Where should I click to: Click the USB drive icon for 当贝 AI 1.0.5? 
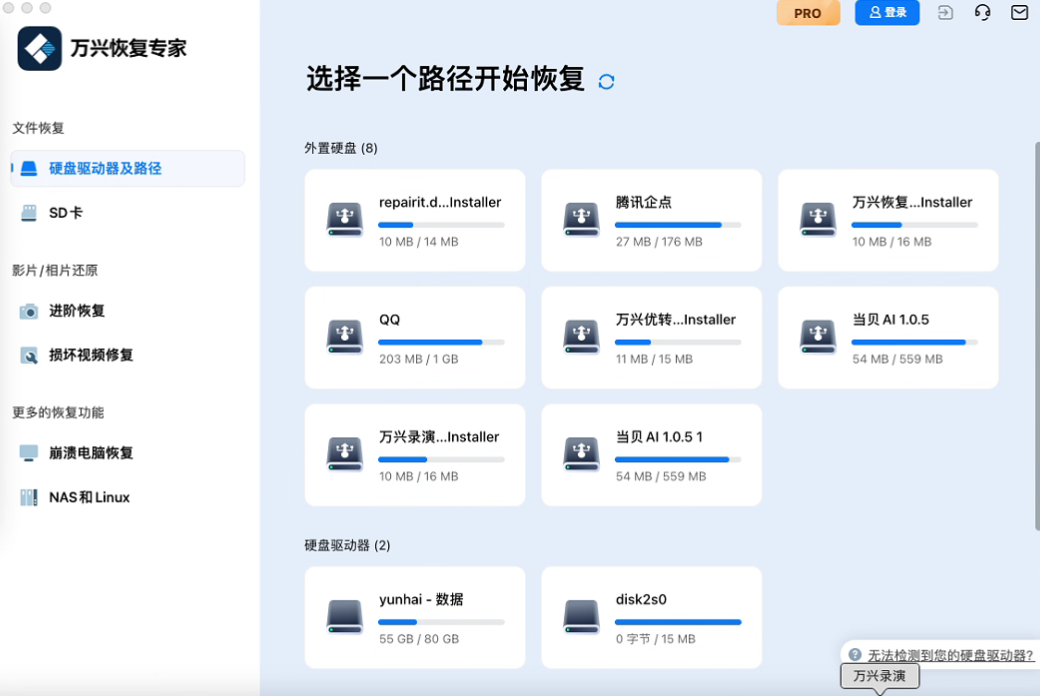point(818,337)
